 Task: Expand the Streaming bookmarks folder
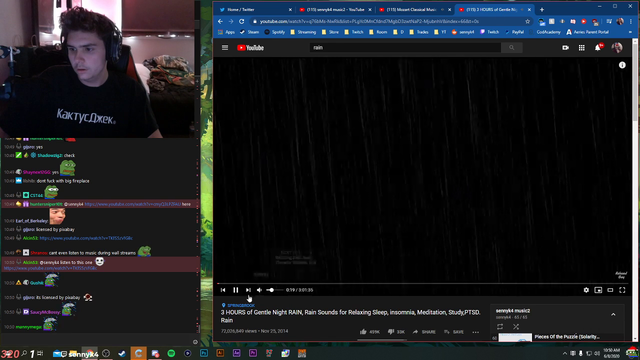[x=303, y=32]
